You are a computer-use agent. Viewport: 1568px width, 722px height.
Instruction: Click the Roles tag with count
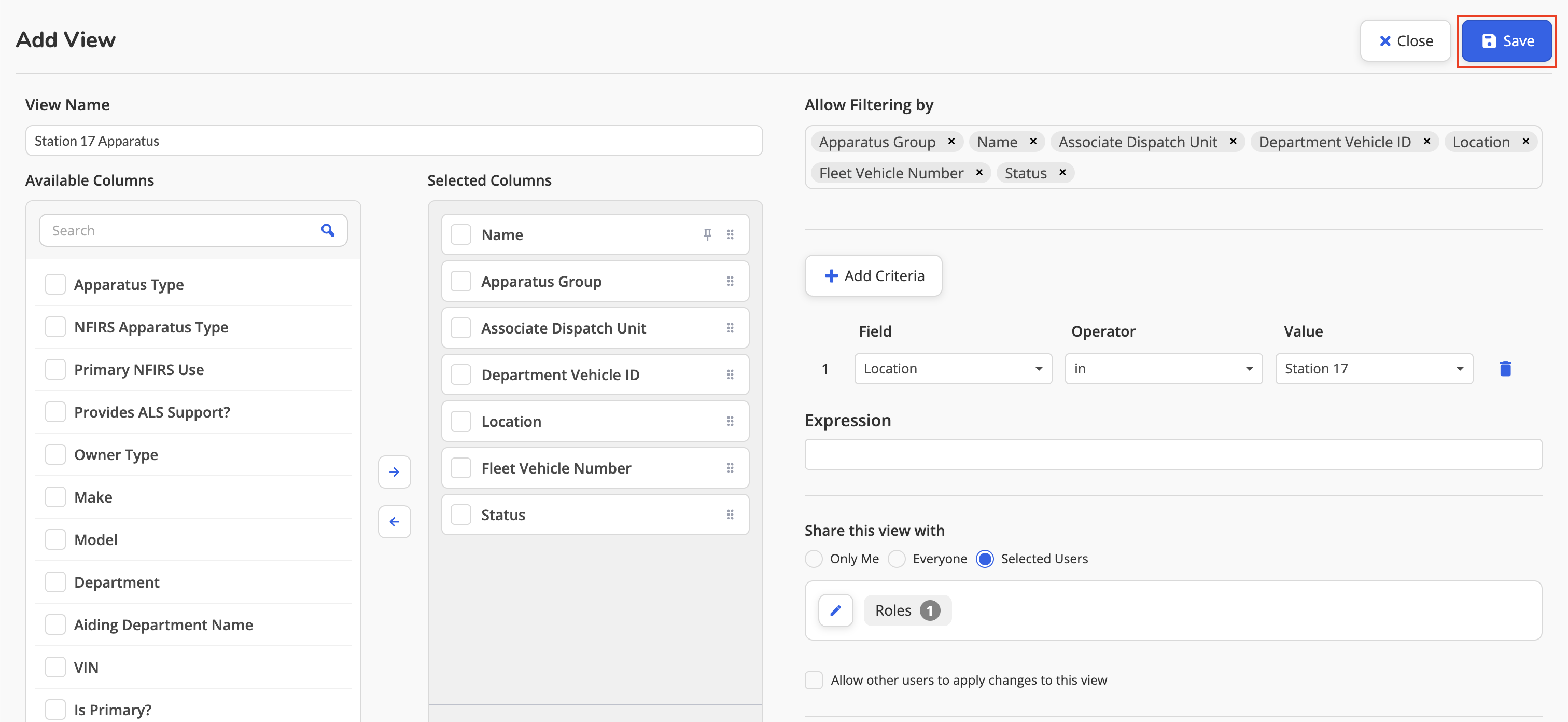point(907,610)
